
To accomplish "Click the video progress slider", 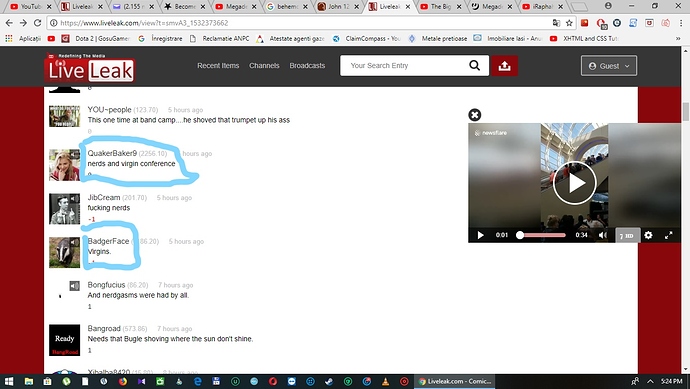I will [541, 235].
